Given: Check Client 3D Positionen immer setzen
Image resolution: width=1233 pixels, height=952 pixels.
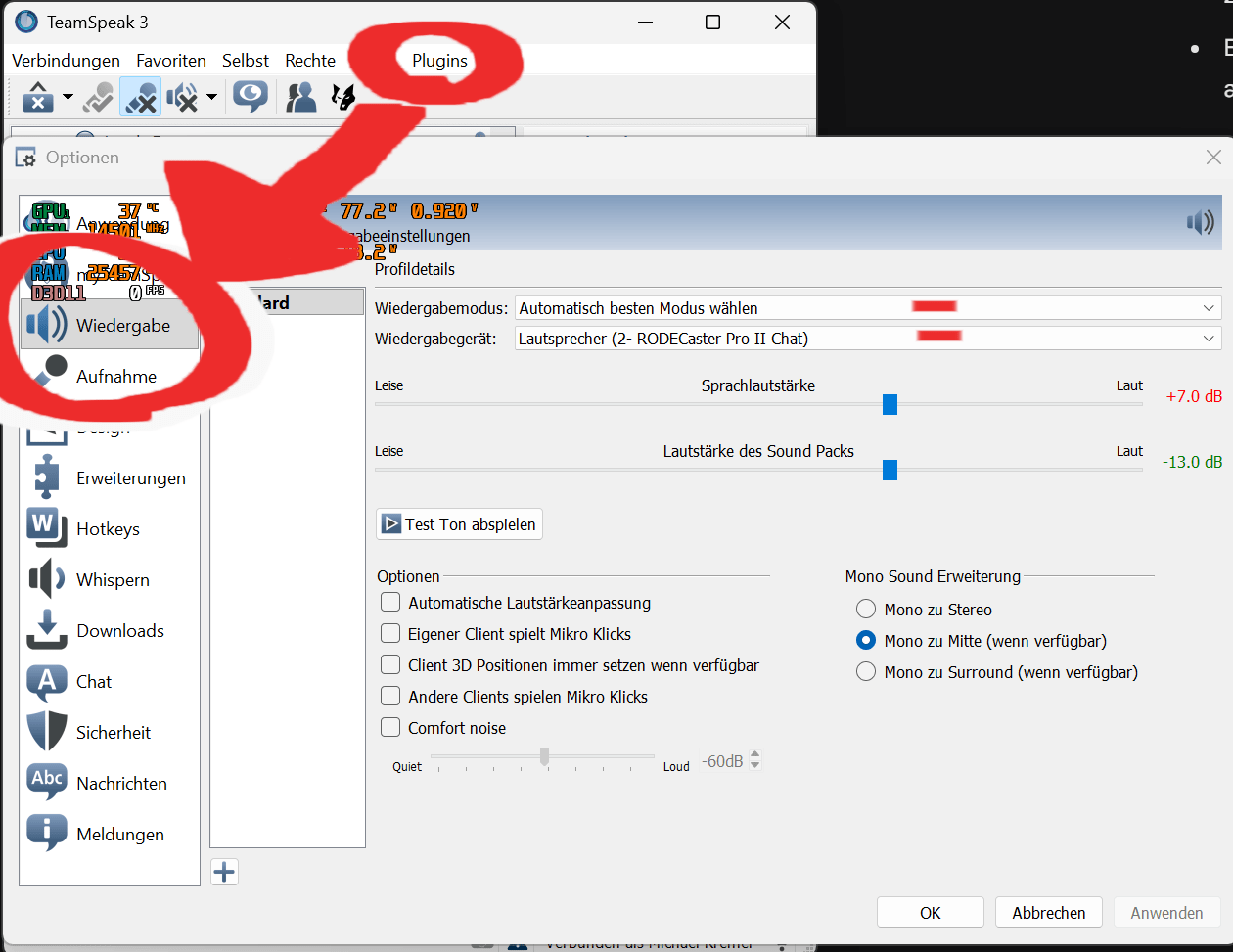Looking at the screenshot, I should point(390,665).
